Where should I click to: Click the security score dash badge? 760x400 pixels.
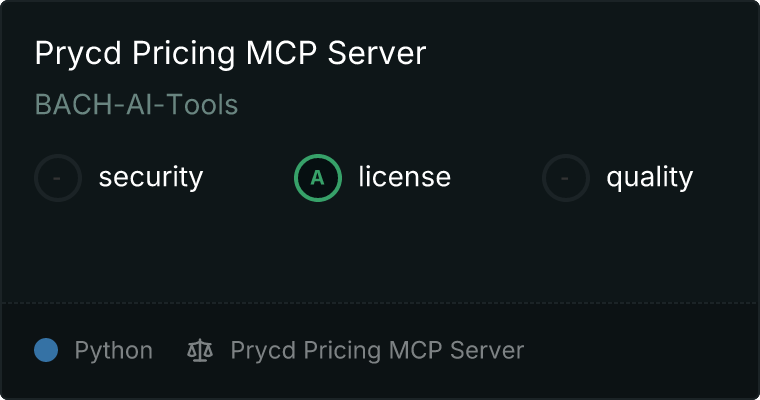58,178
